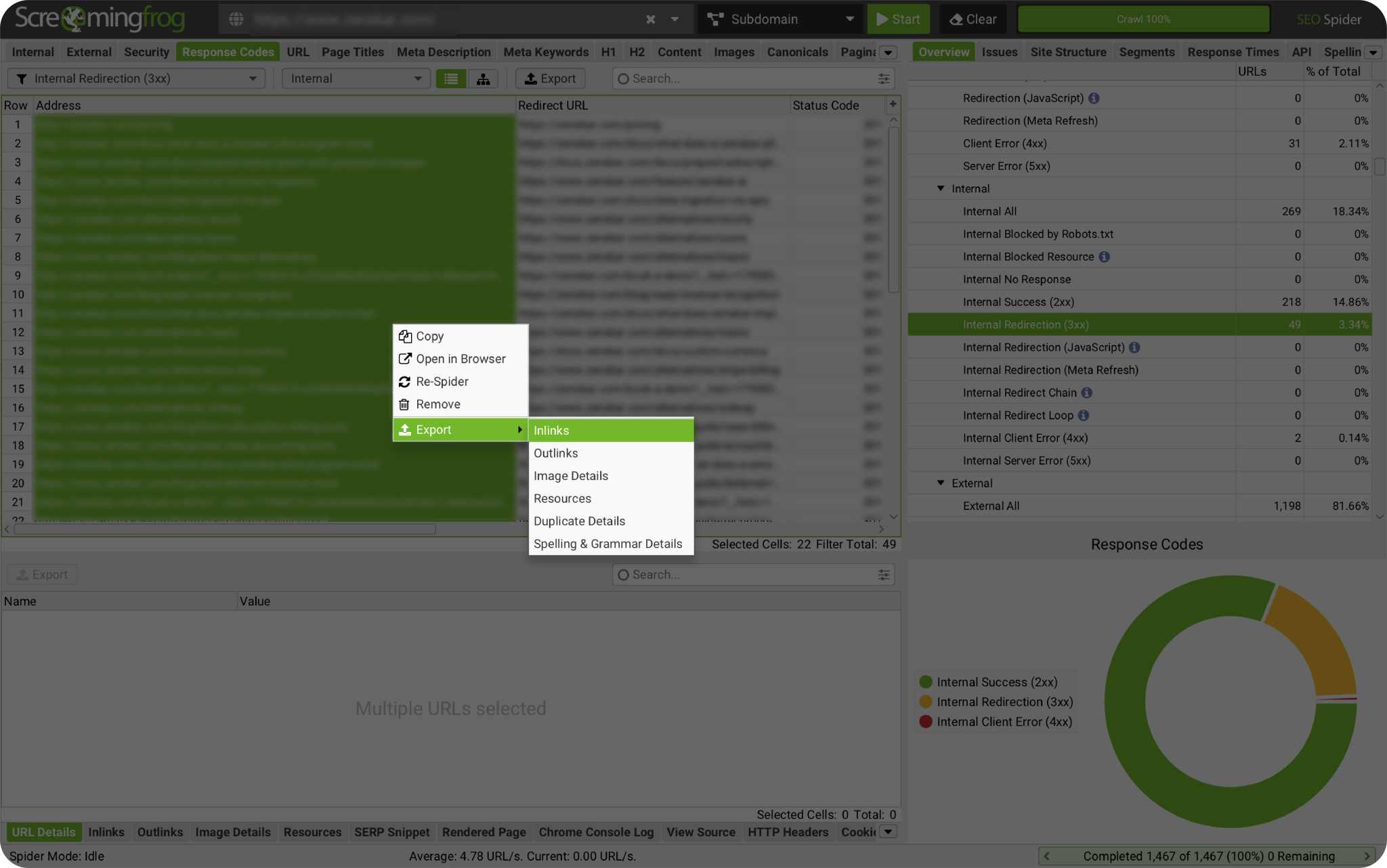The height and width of the screenshot is (868, 1387).
Task: Click Internal Redirection (3xx) legend swatch
Action: (x=926, y=701)
